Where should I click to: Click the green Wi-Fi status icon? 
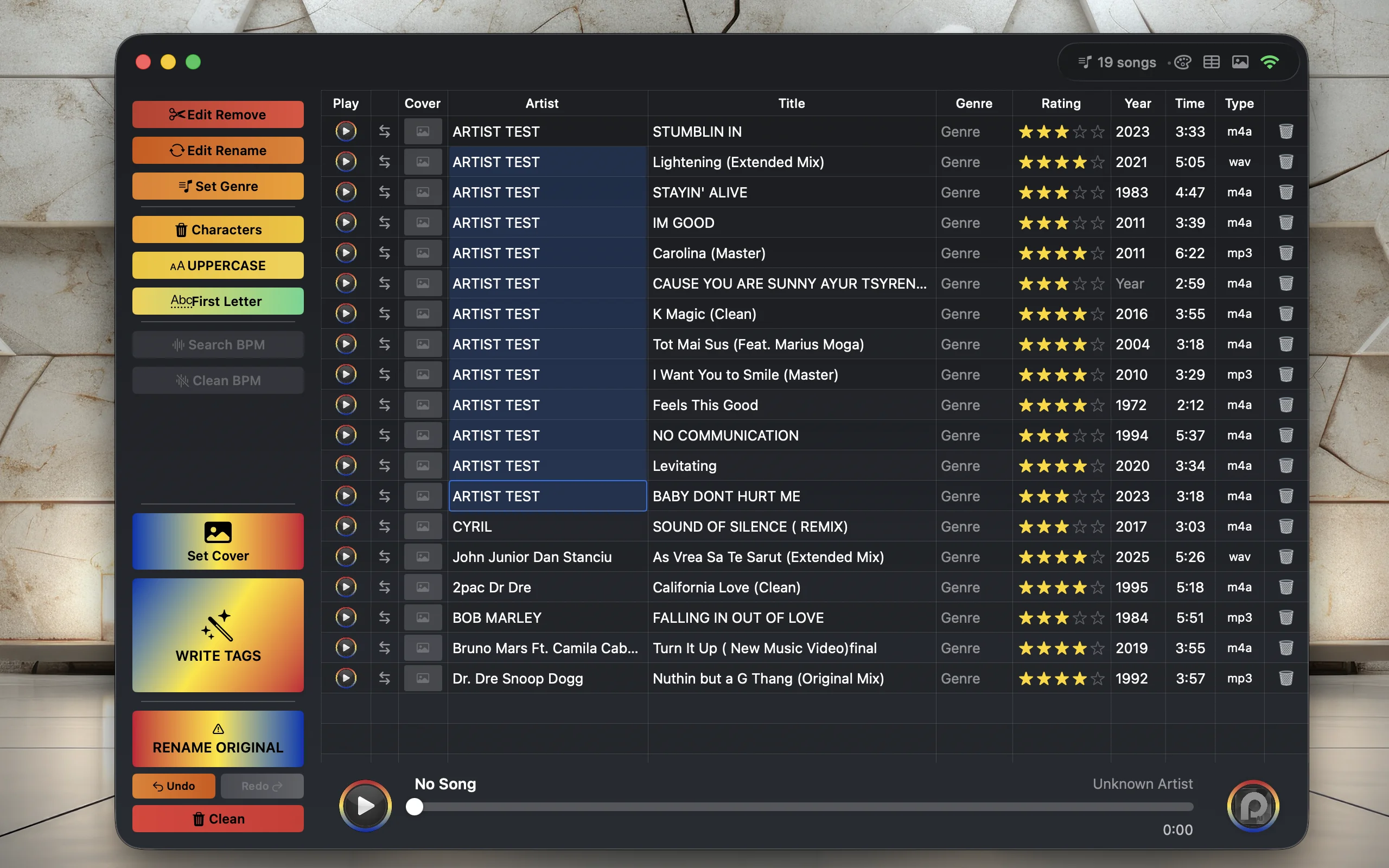pyautogui.click(x=1270, y=62)
